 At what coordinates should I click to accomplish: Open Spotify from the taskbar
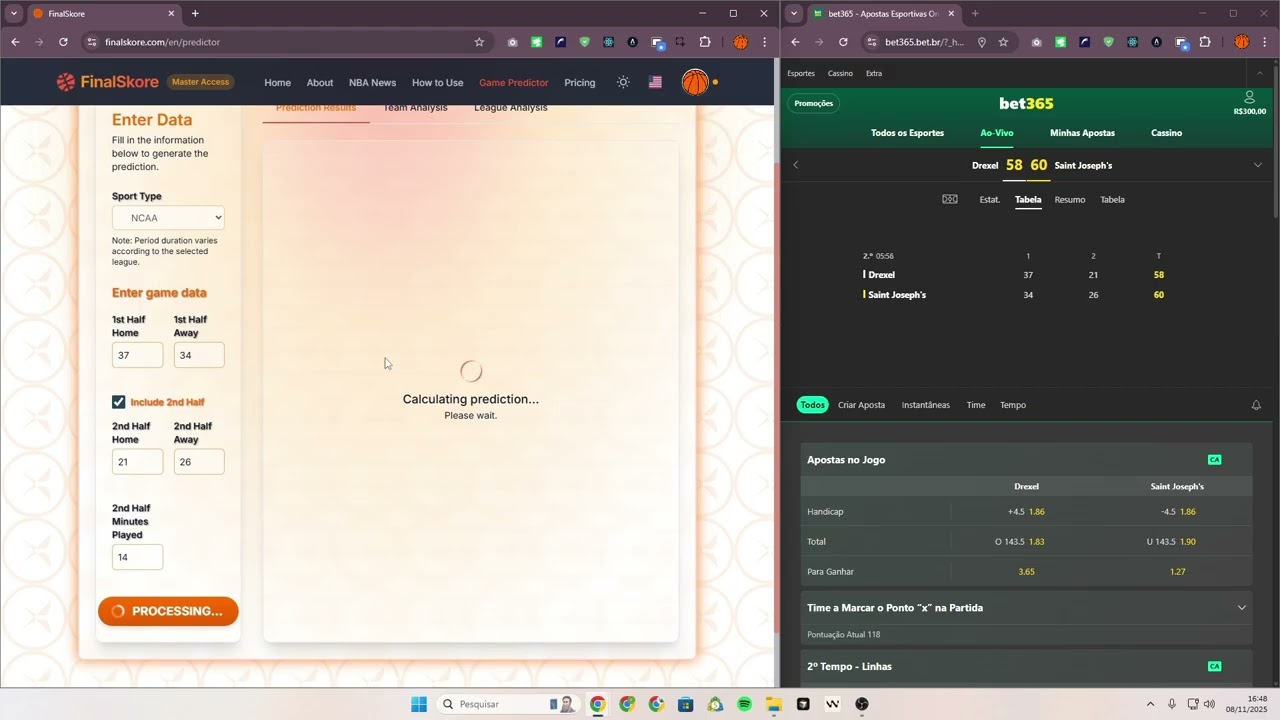click(x=744, y=704)
